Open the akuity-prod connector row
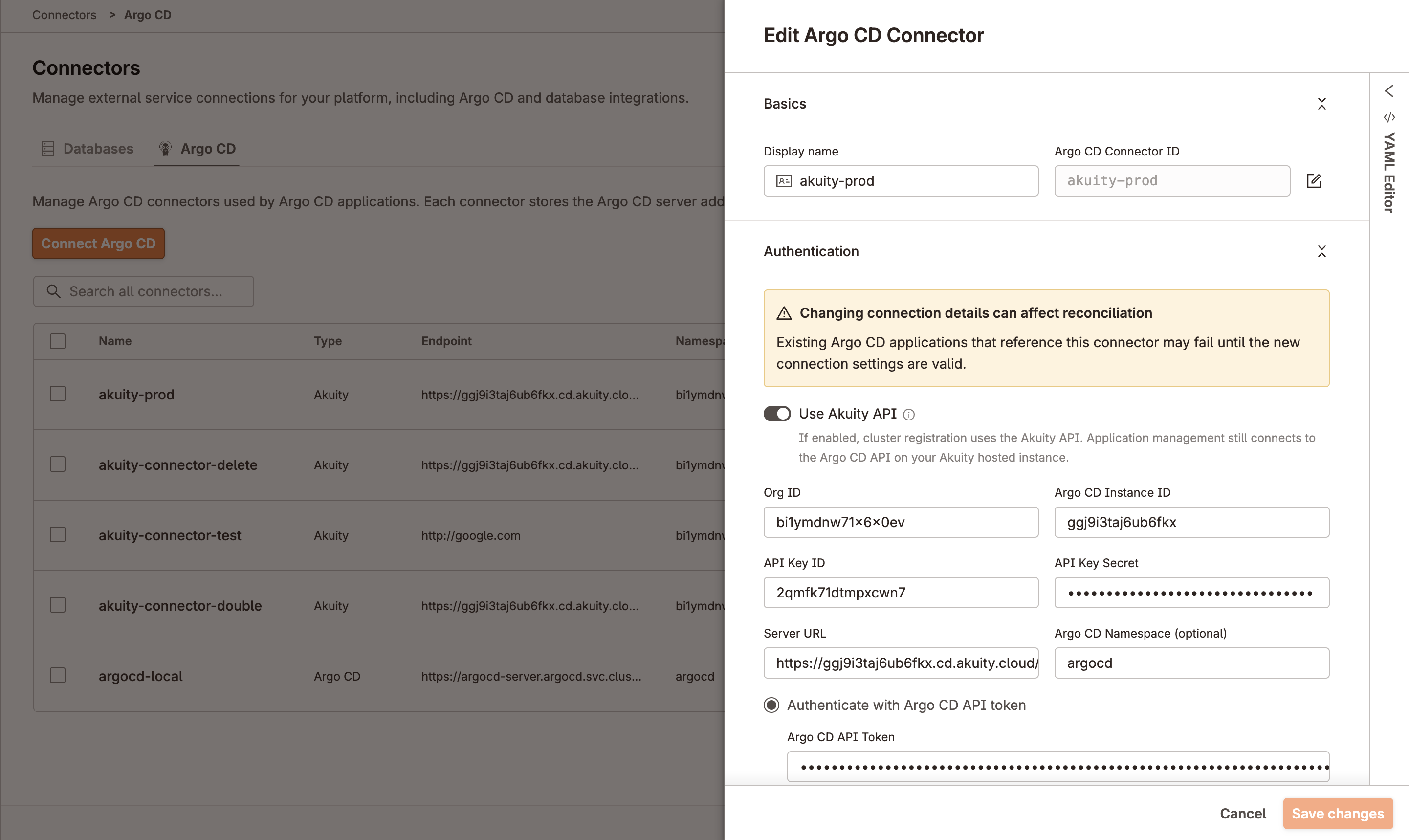This screenshot has width=1409, height=840. [x=136, y=395]
